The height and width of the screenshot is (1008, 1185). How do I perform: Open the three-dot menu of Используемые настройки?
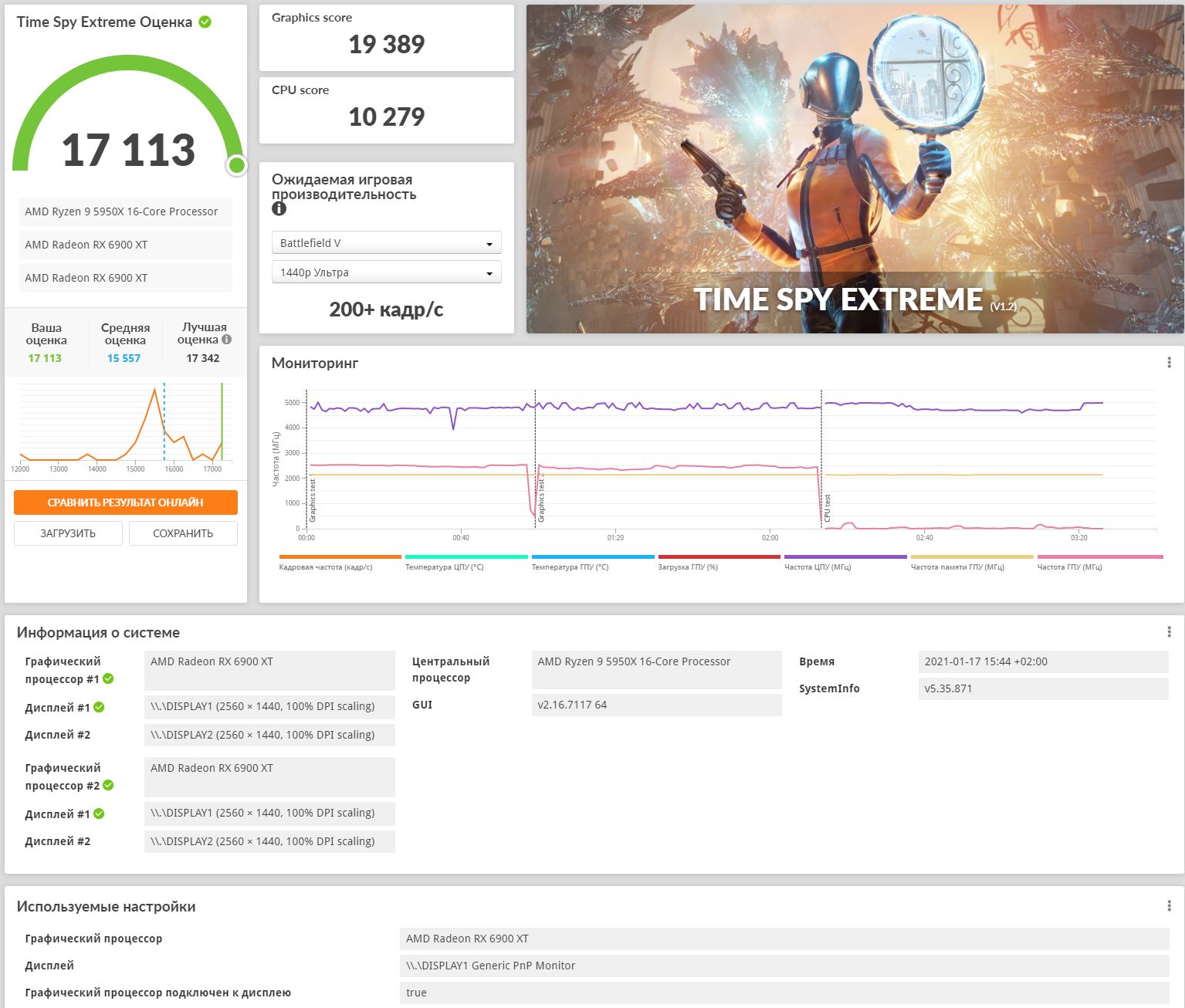tap(1169, 906)
